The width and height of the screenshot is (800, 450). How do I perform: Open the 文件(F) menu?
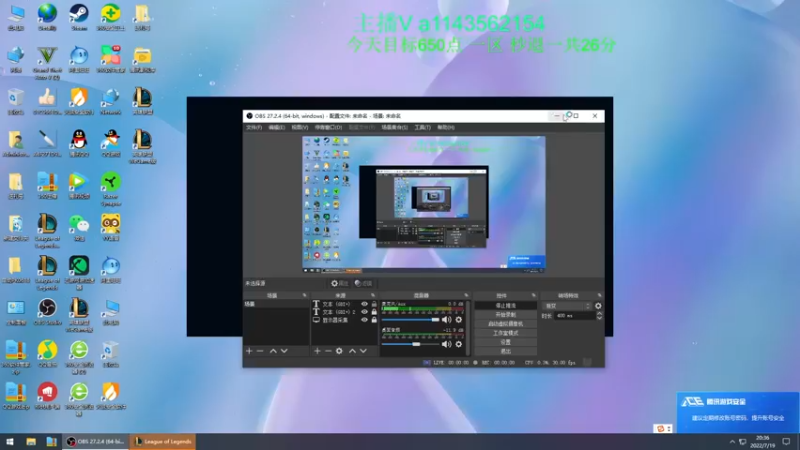254,128
